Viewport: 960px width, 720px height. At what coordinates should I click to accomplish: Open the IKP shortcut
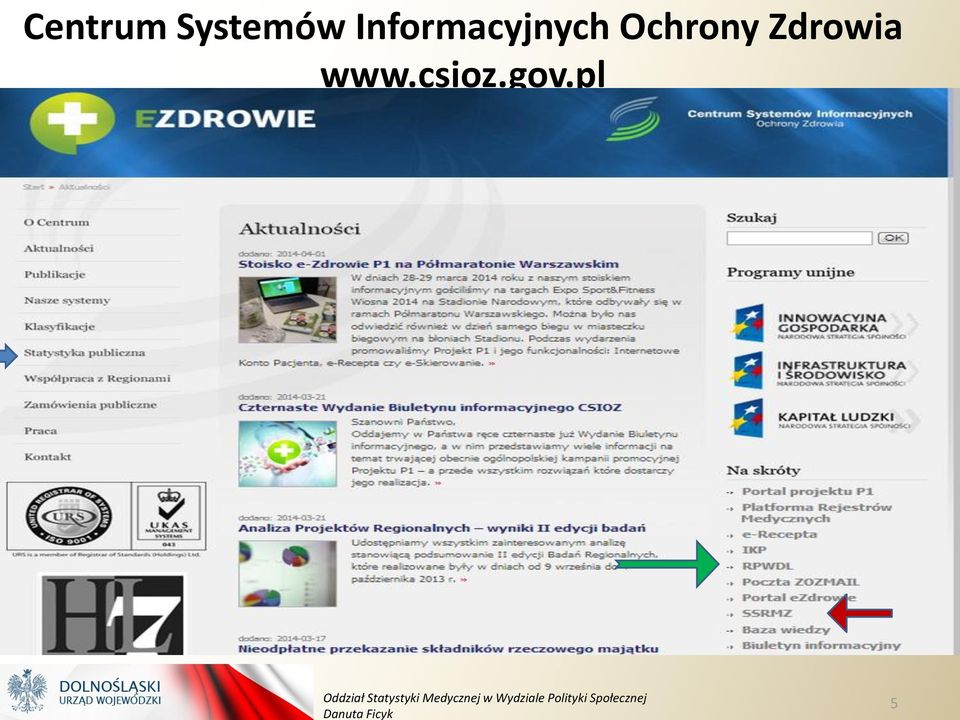tap(754, 550)
